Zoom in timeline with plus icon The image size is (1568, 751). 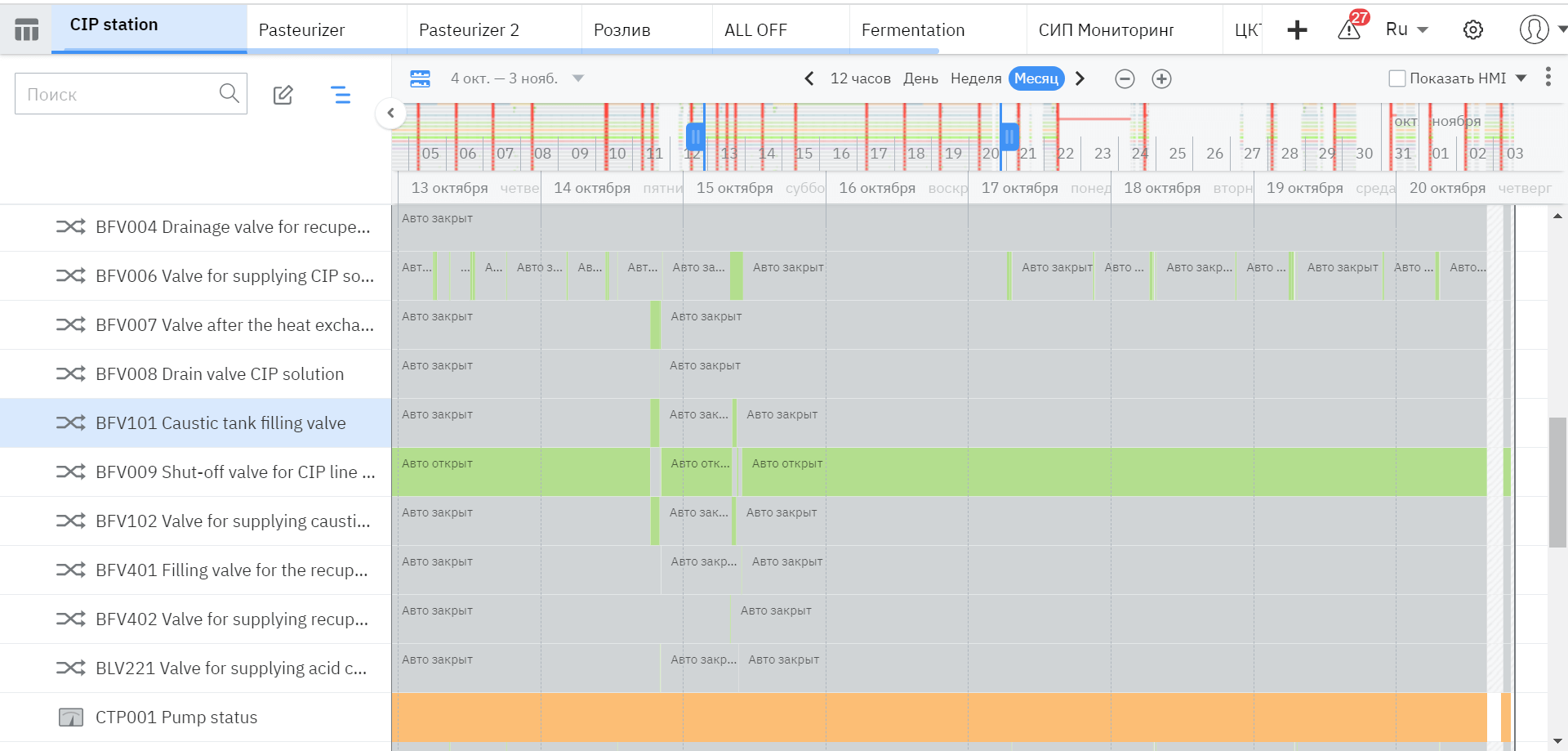(x=1161, y=78)
